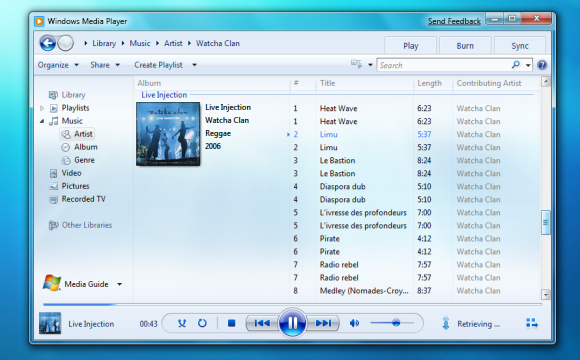Image resolution: width=580 pixels, height=360 pixels.
Task: Open the Media Guide button
Action: point(86,284)
